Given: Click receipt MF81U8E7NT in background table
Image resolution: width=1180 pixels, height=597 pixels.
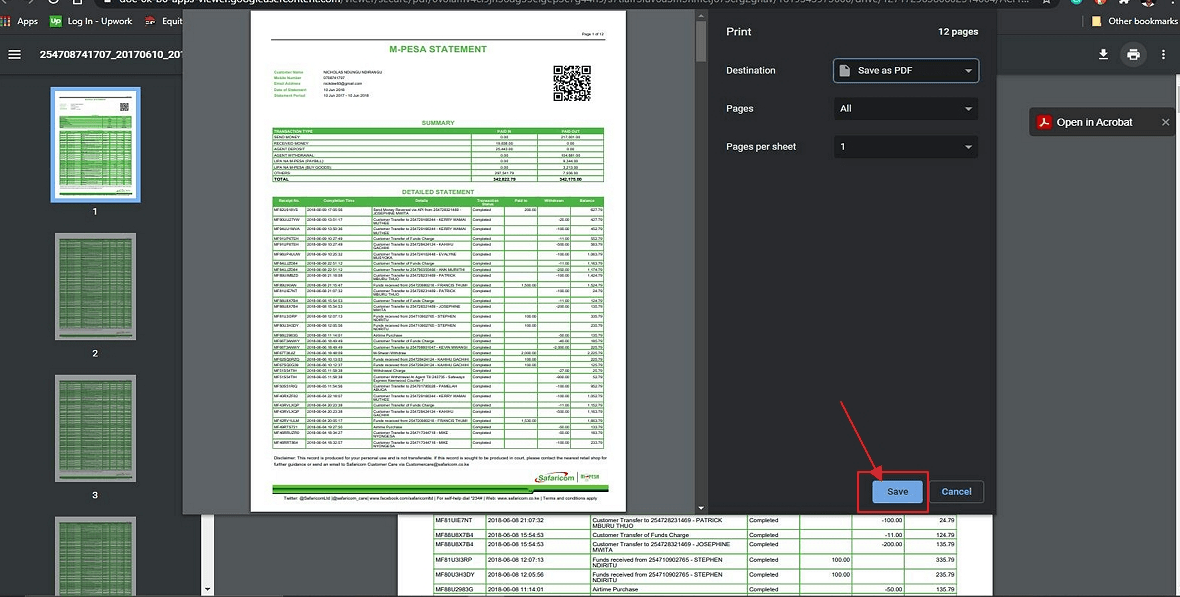Looking at the screenshot, I should coord(454,520).
